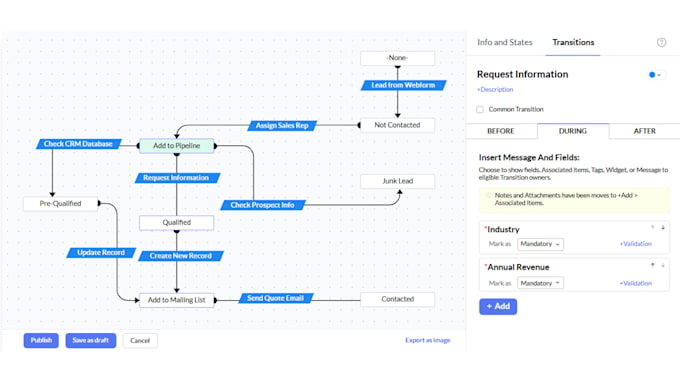Click the Export as image link
Viewport: 680px width, 383px height.
pyautogui.click(x=428, y=340)
